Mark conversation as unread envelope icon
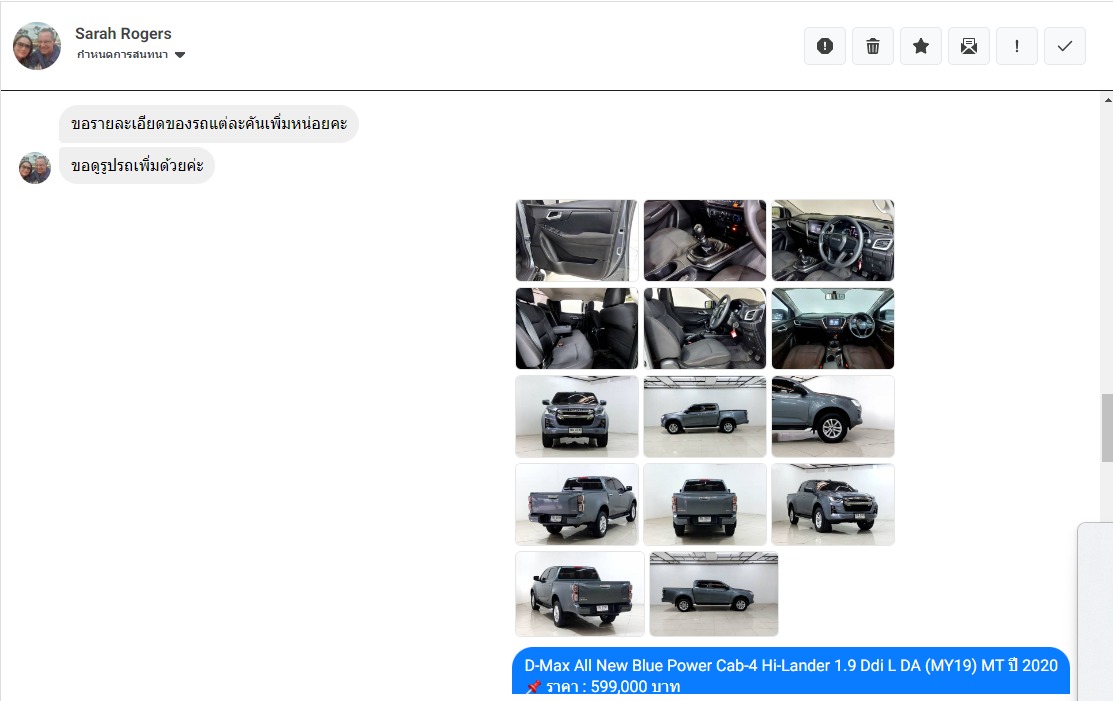This screenshot has width=1113, height=701. click(x=969, y=46)
